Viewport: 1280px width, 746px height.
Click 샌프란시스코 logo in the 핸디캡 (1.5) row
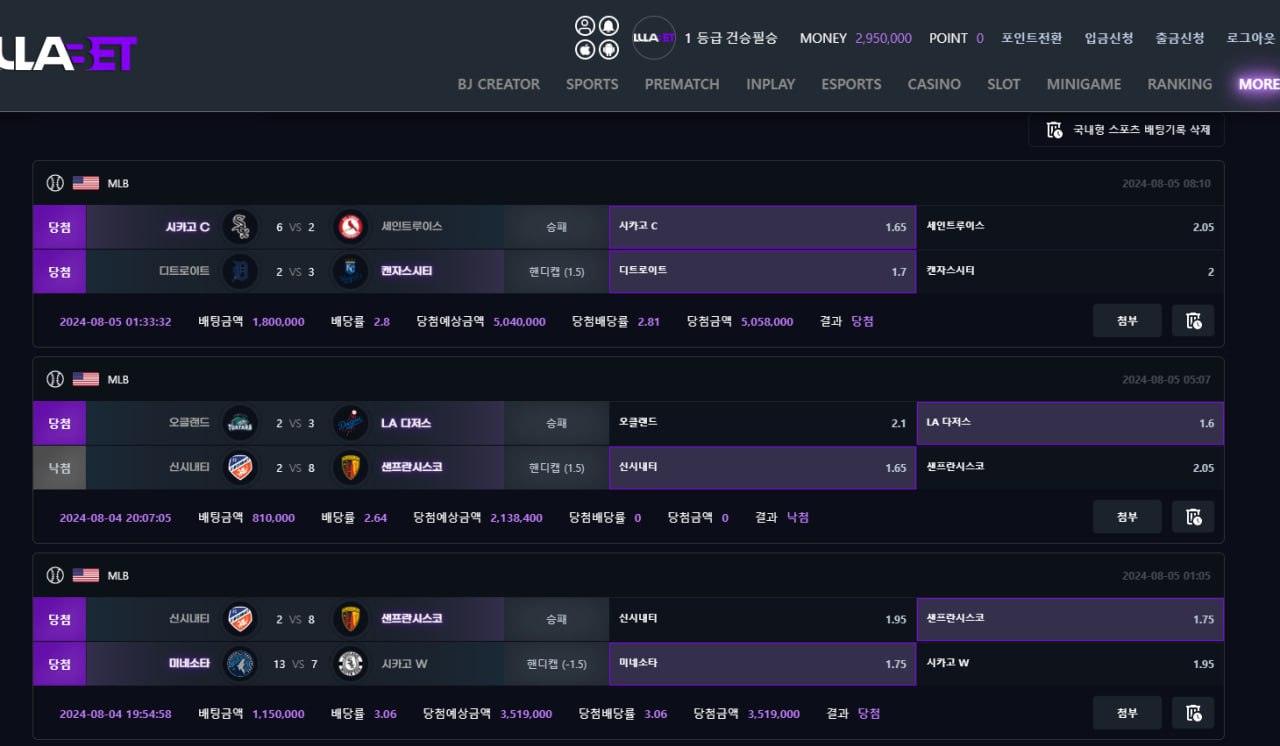350,467
